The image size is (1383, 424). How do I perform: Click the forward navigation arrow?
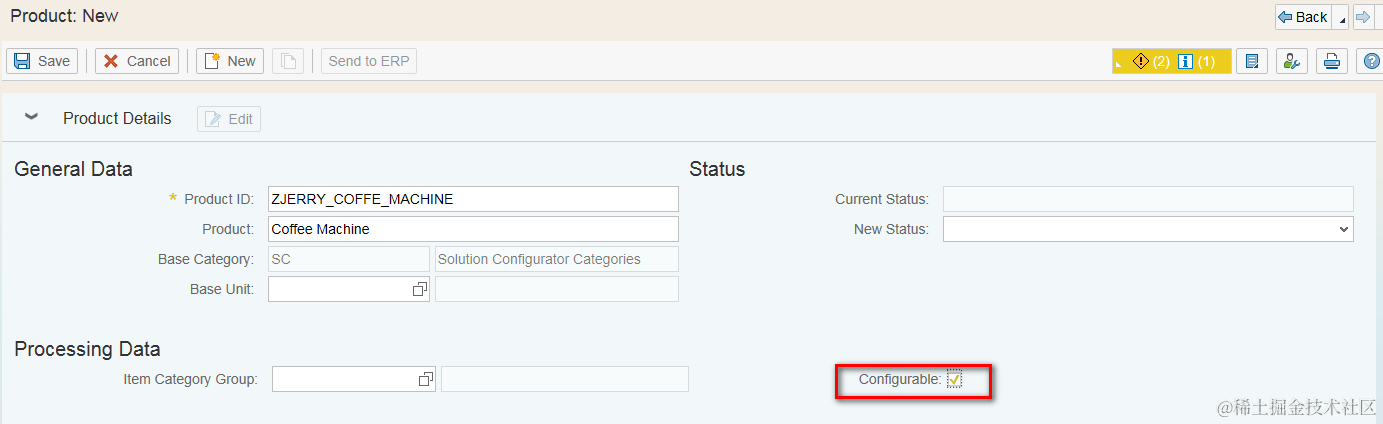tap(1362, 17)
